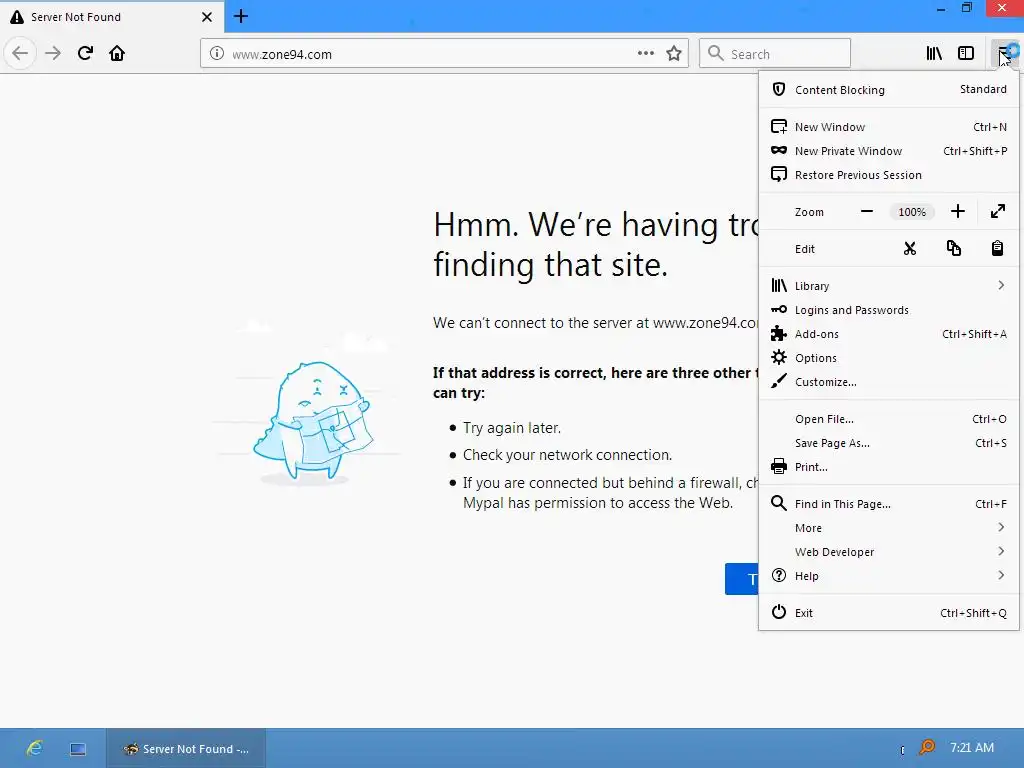The image size is (1024, 768).
Task: Go back using the back arrow button
Action: tap(20, 53)
